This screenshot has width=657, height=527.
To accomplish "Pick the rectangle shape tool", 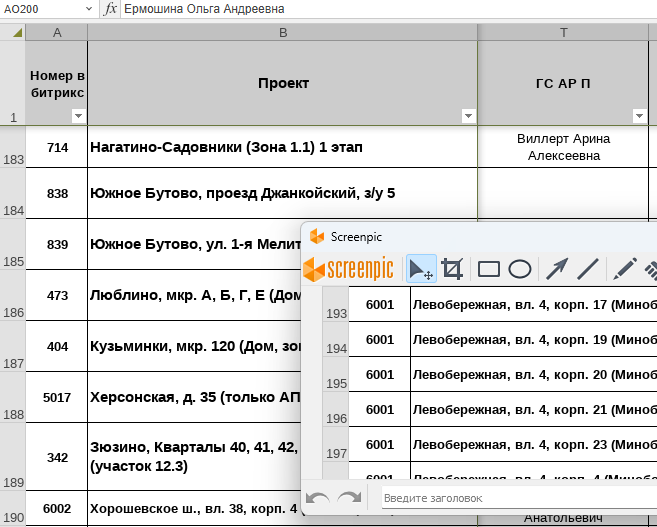I will 489,269.
